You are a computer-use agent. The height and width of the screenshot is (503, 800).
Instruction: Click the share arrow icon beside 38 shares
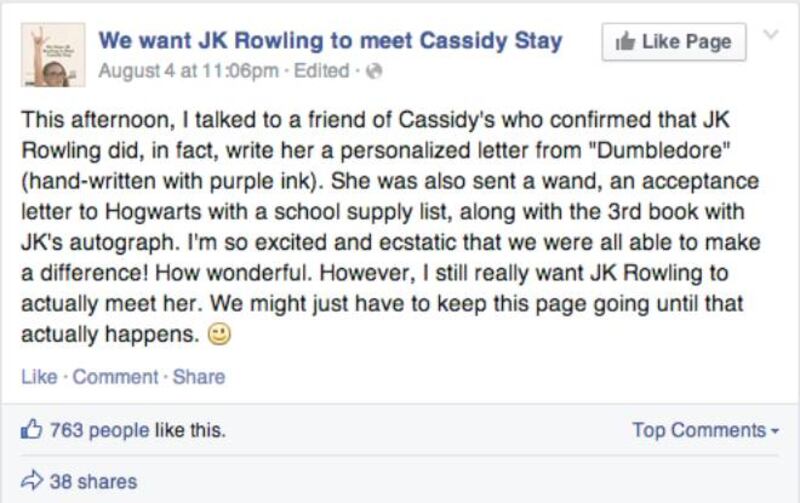[x=32, y=481]
